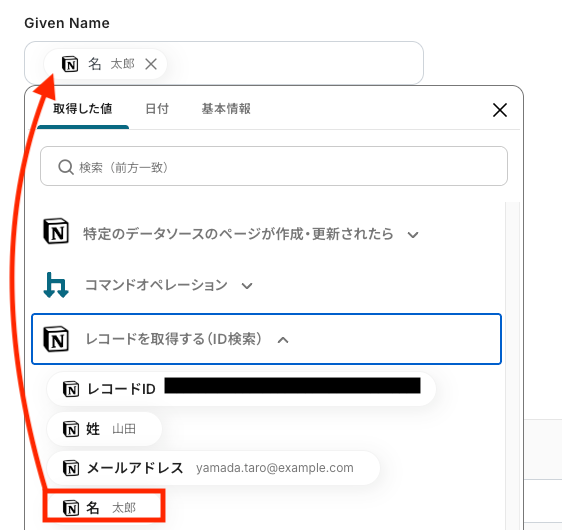Select the 姓 山田 value chip

[x=104, y=429]
